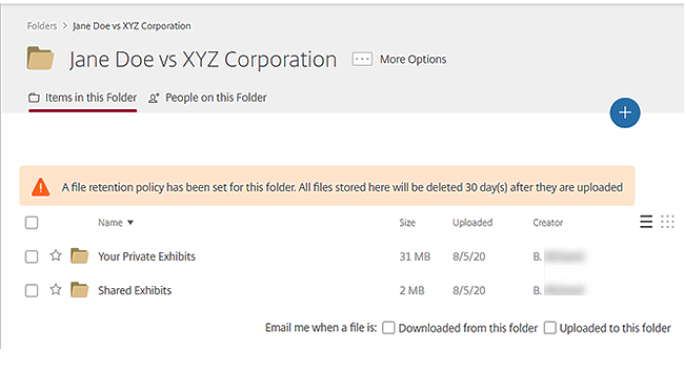Screen dimensions: 686x382
Task: Click the Shared Exhibits folder icon
Action: click(x=79, y=290)
